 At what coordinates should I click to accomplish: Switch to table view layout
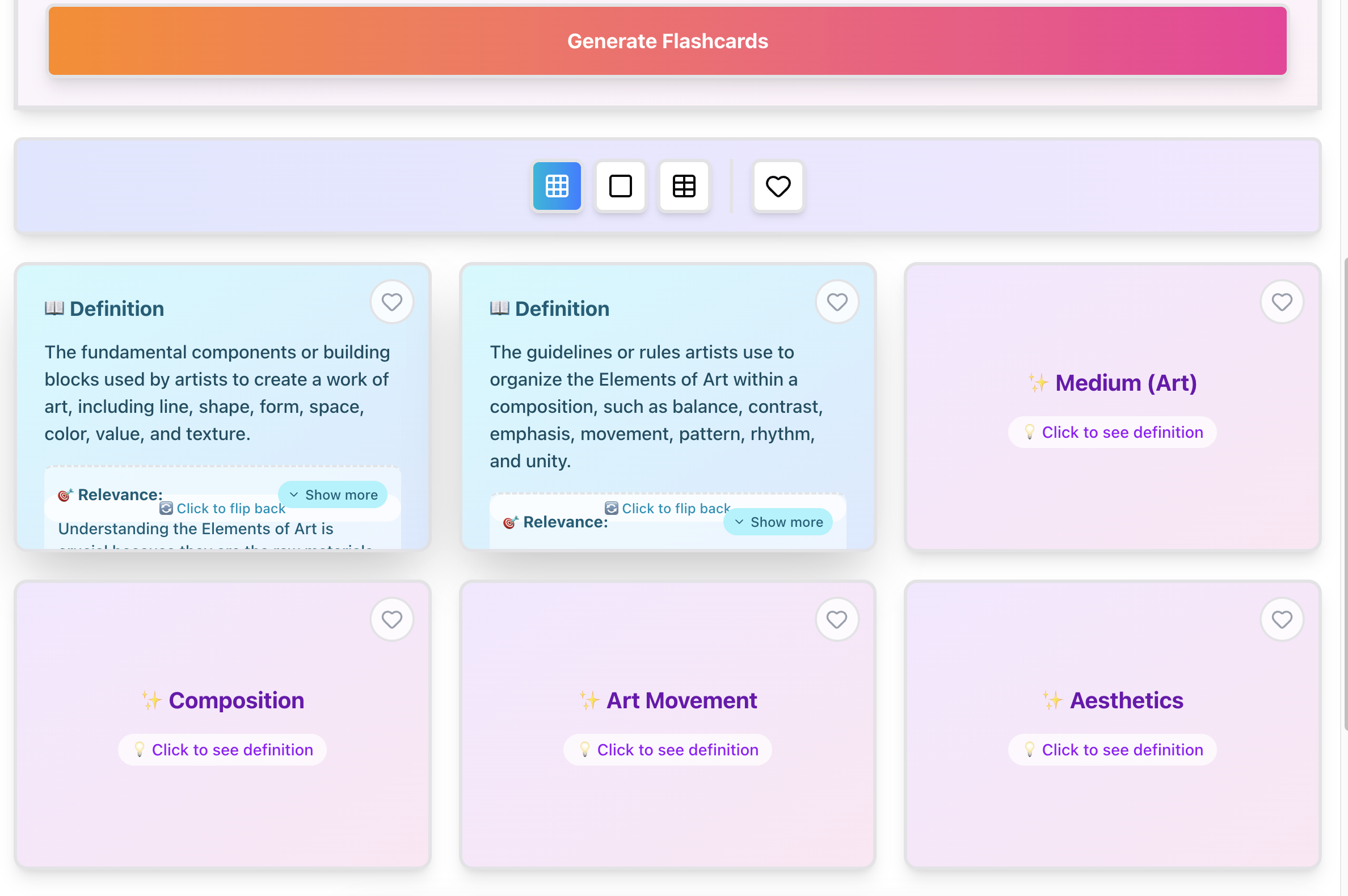pos(684,186)
